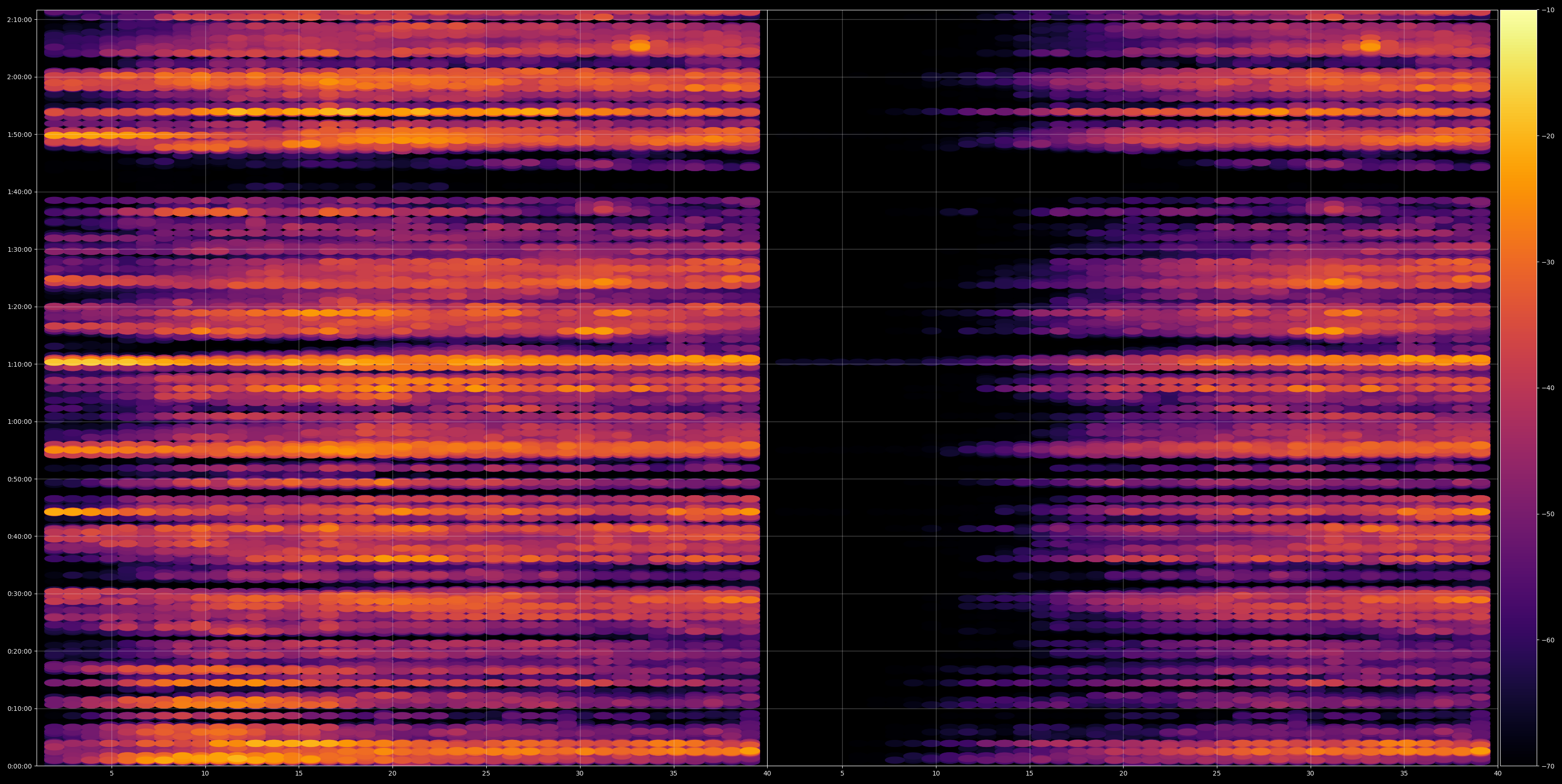Click x-axis tick 40 between the two heatmaps
This screenshot has width=1562, height=784.
tap(767, 774)
